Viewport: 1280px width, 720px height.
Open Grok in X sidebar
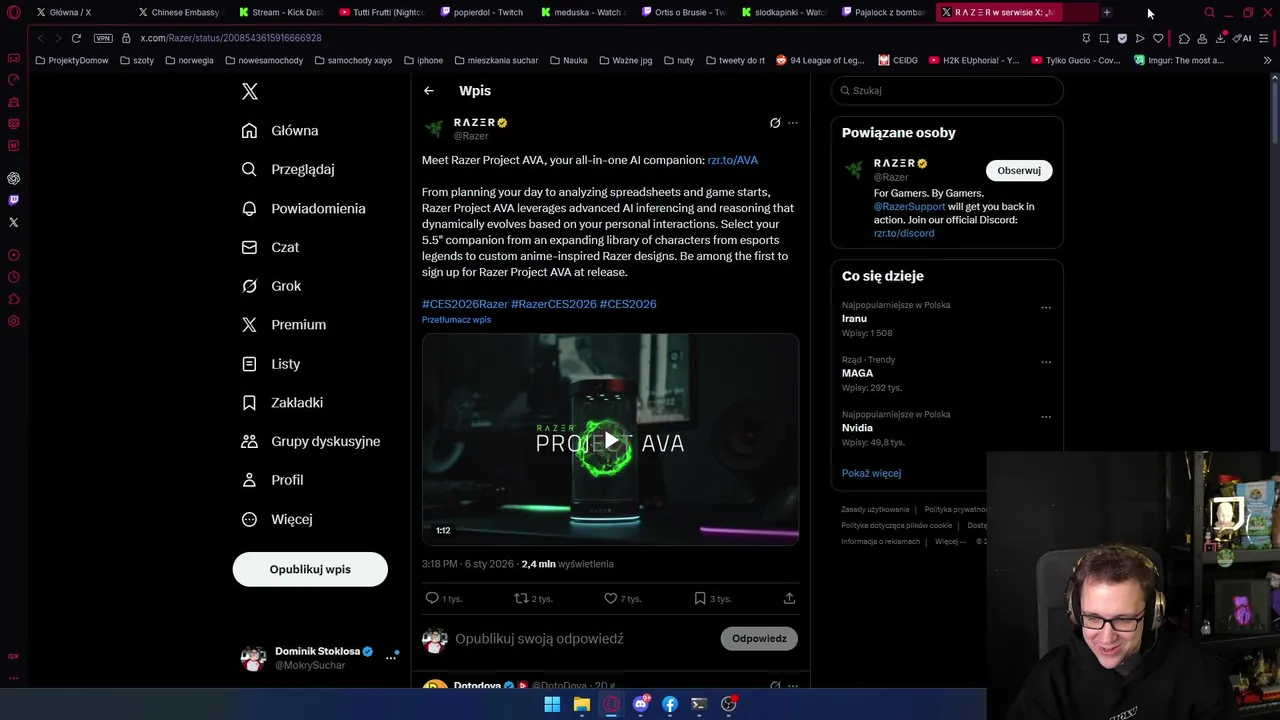(271, 286)
